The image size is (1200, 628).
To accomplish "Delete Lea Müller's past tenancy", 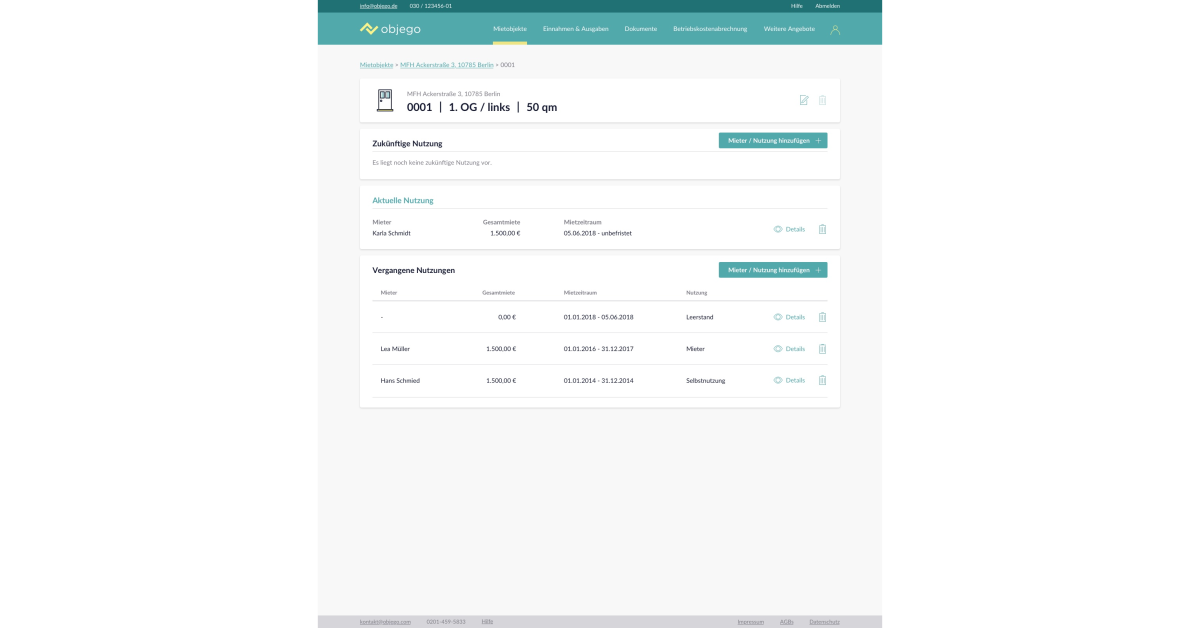I will click(822, 349).
